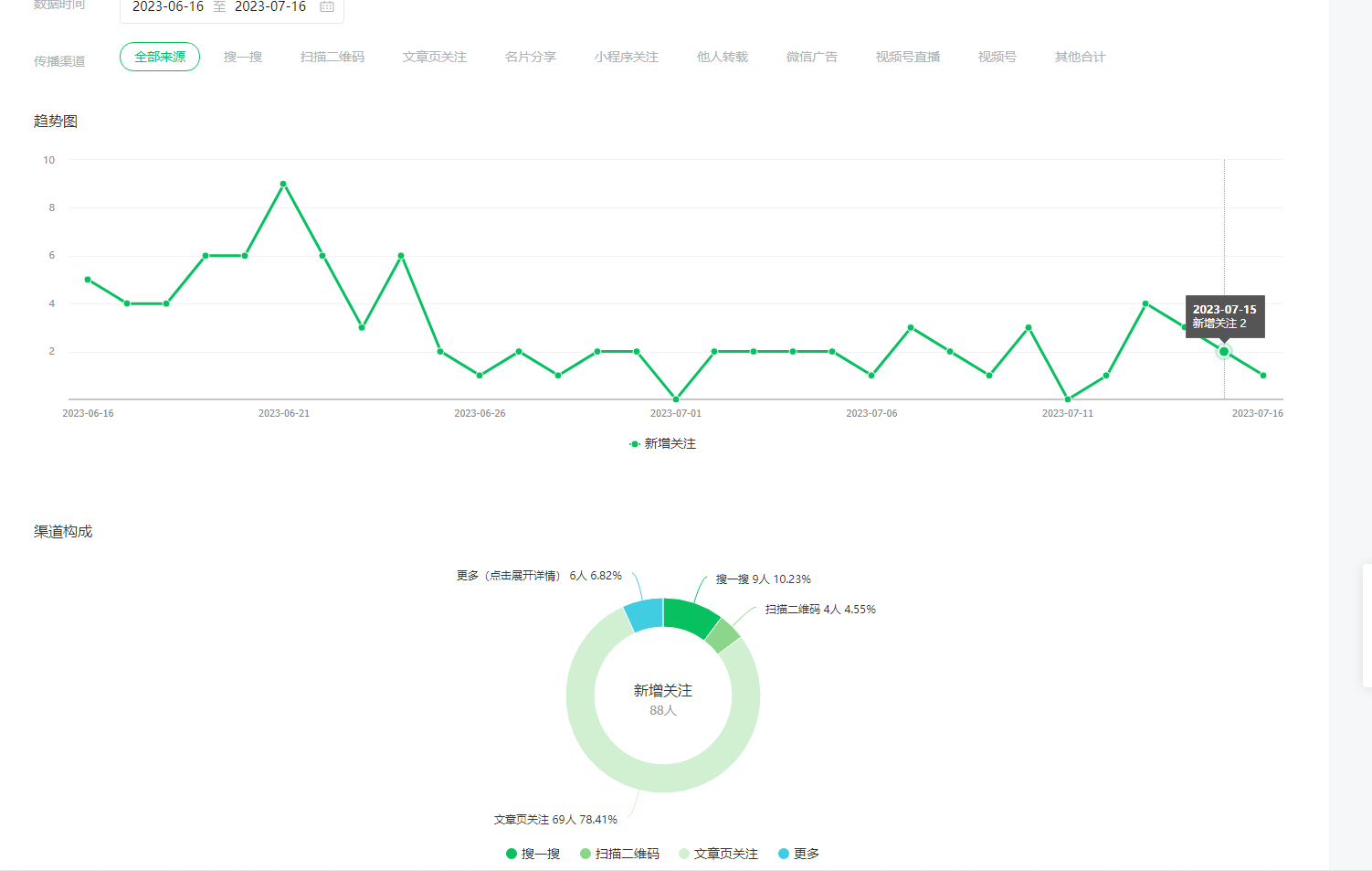Click the start date 2023-06-16 field

coord(168,7)
